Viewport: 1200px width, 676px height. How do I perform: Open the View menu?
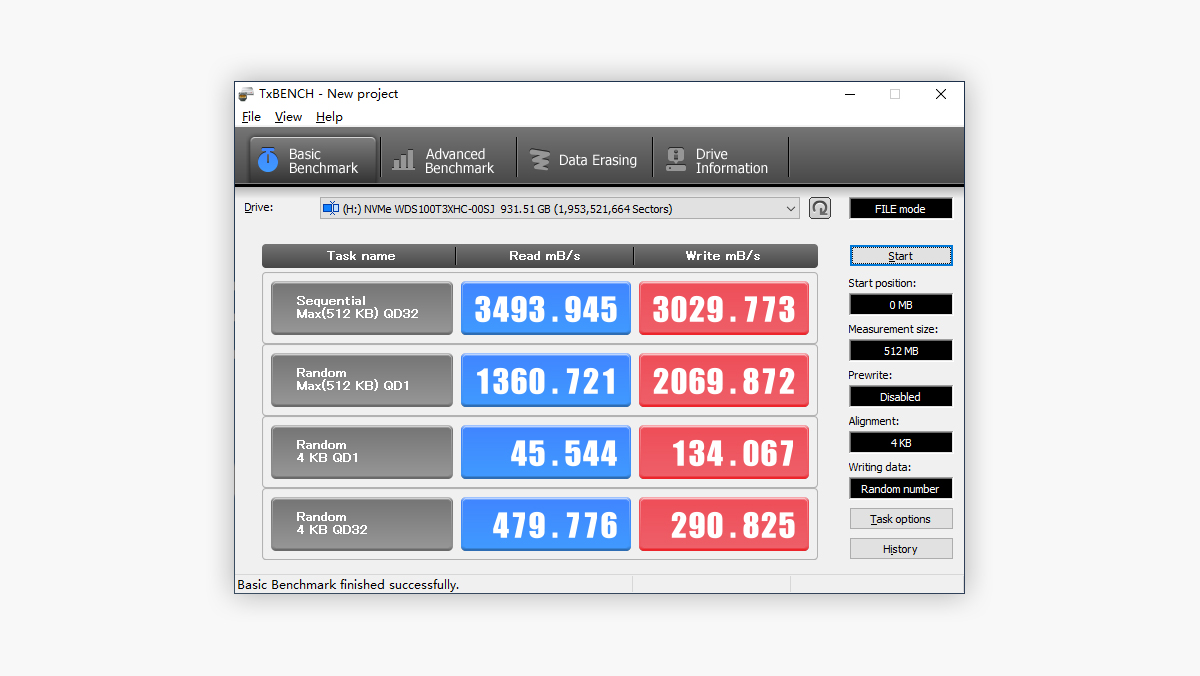coord(288,117)
